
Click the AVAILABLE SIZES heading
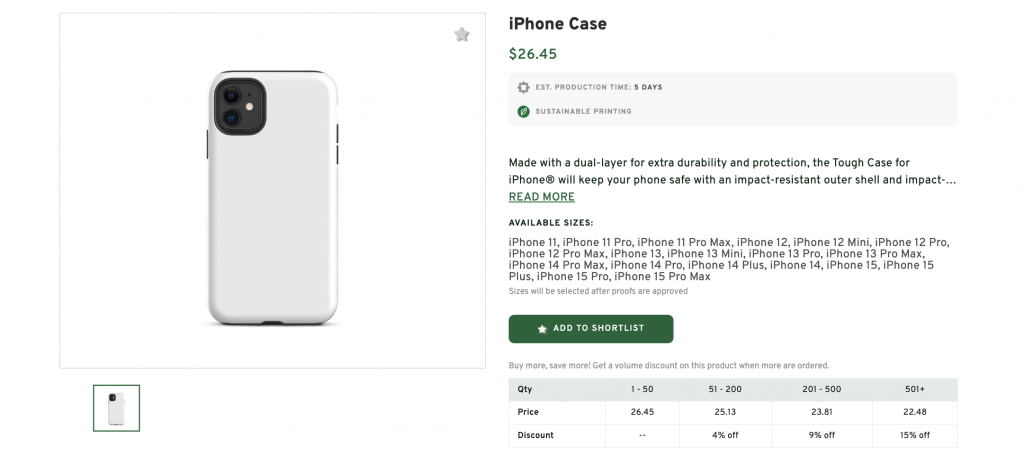551,223
